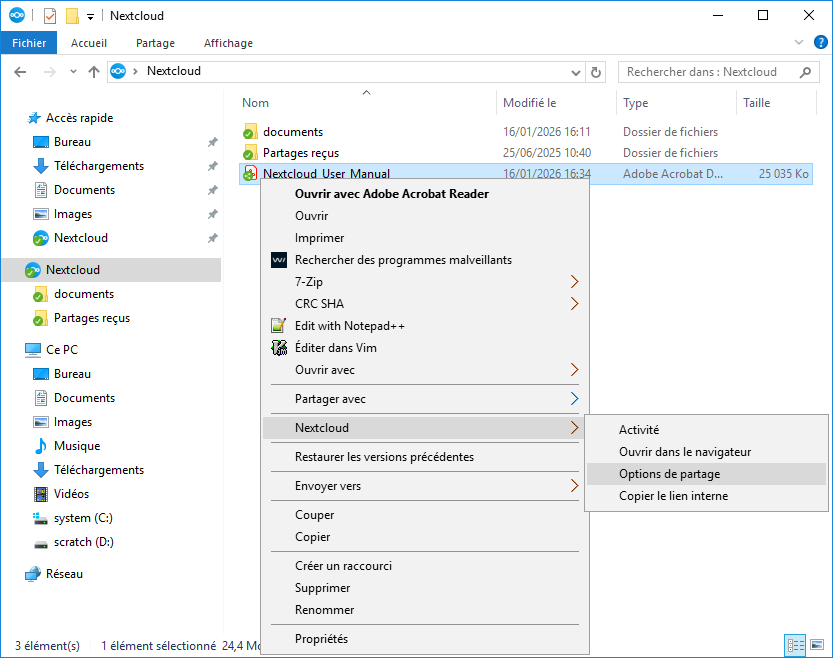
Task: Expand the 7-Zip submenu
Action: tap(574, 282)
